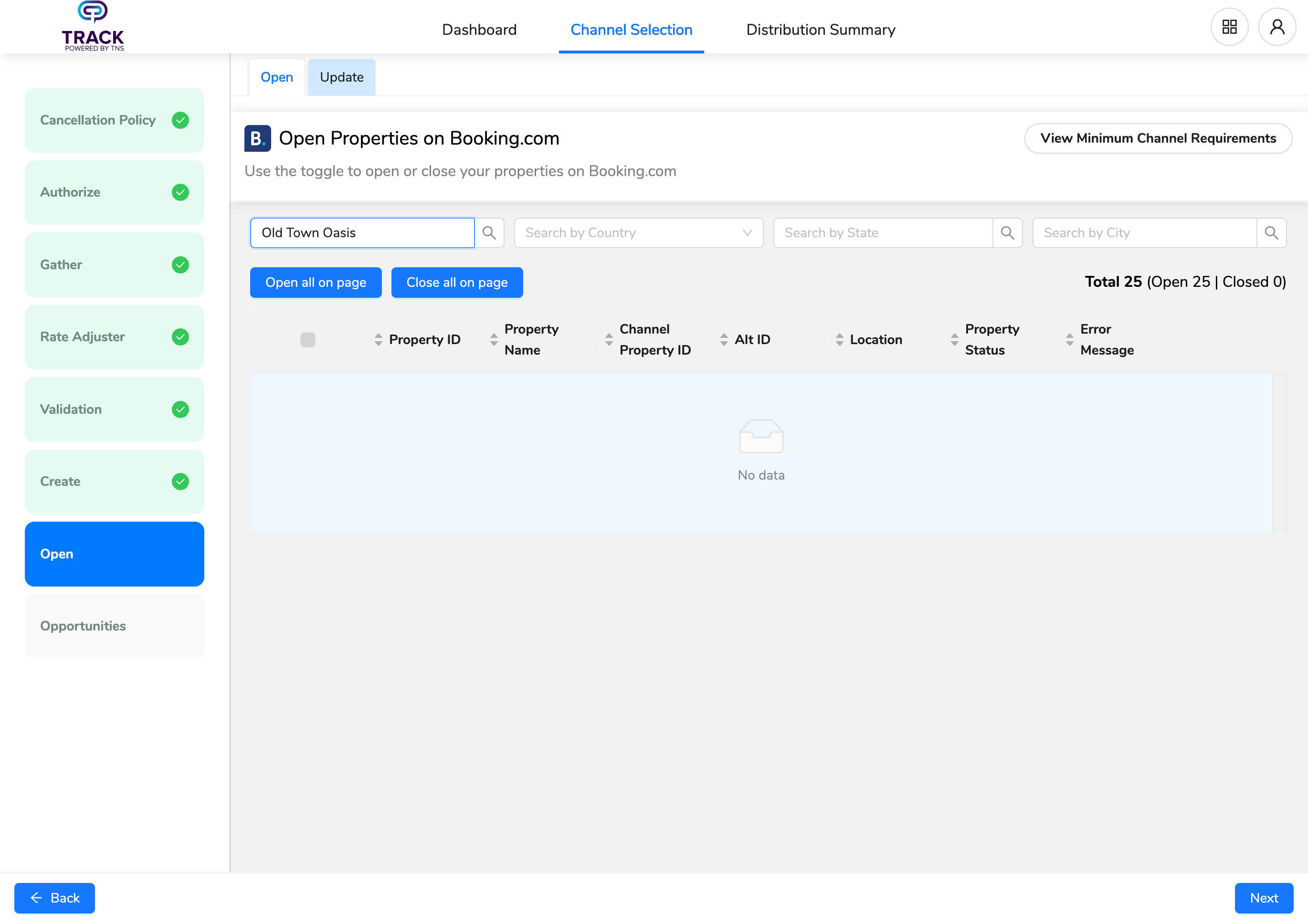The width and height of the screenshot is (1308, 924).
Task: Click the Total 25 summary text
Action: [1185, 282]
